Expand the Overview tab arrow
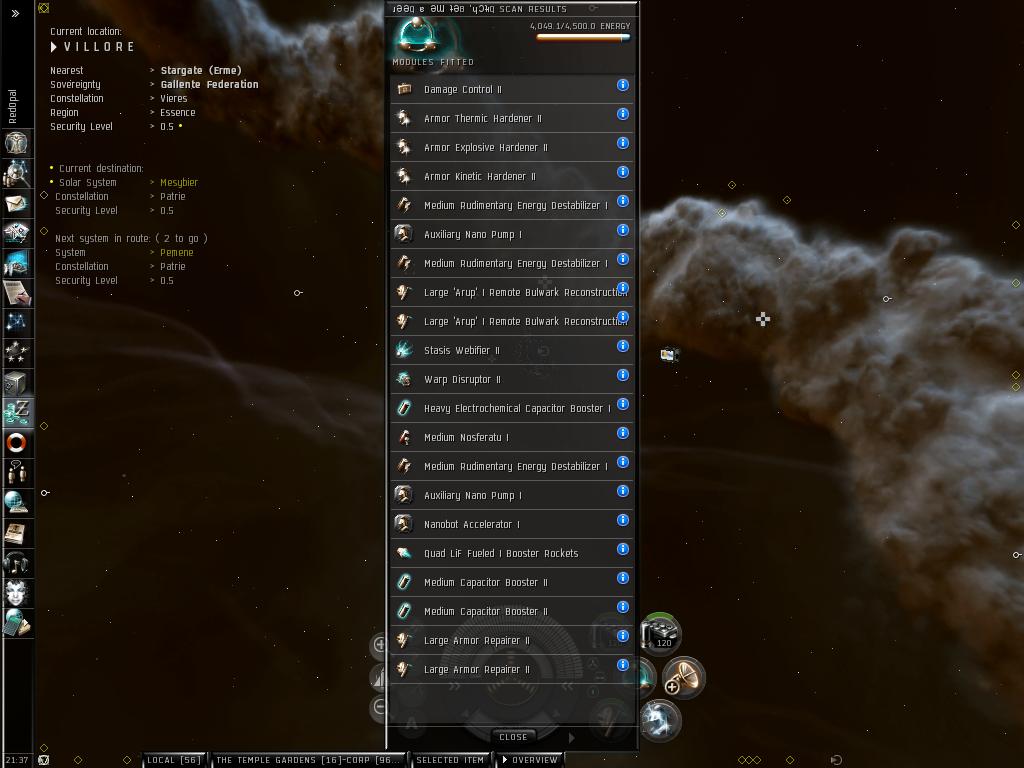 (x=504, y=760)
